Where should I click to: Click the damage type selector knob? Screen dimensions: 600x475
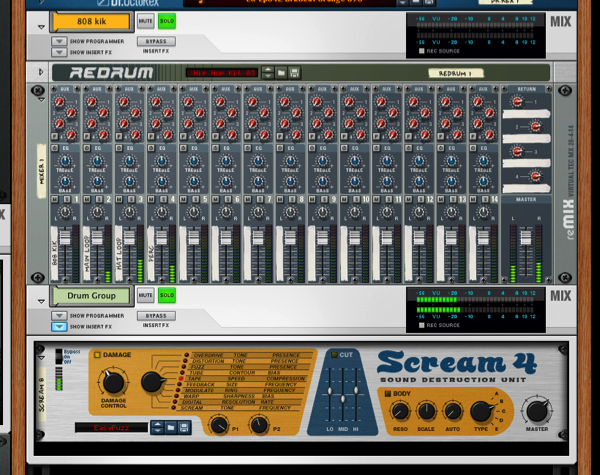[x=152, y=382]
